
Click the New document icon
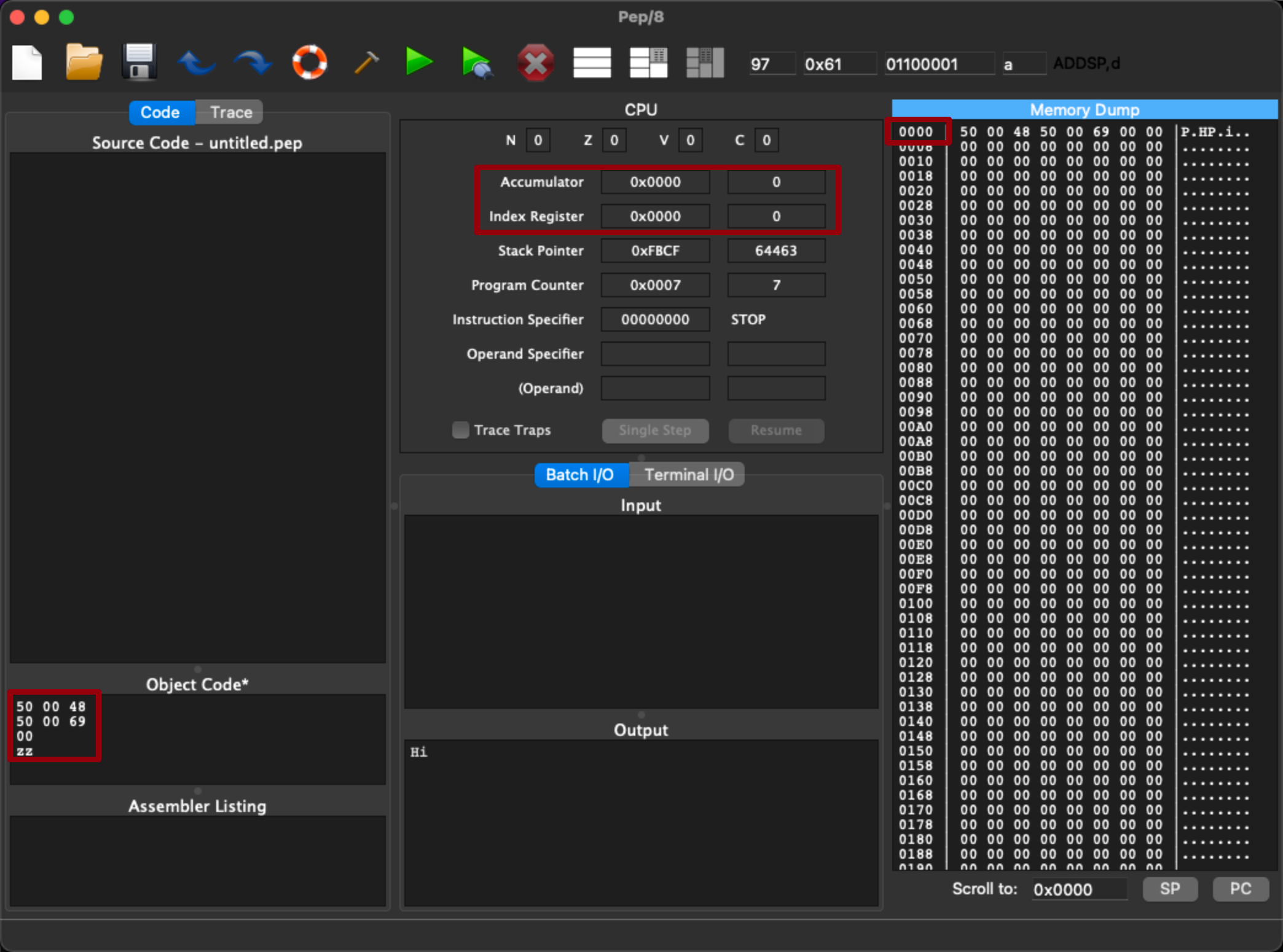[27, 63]
